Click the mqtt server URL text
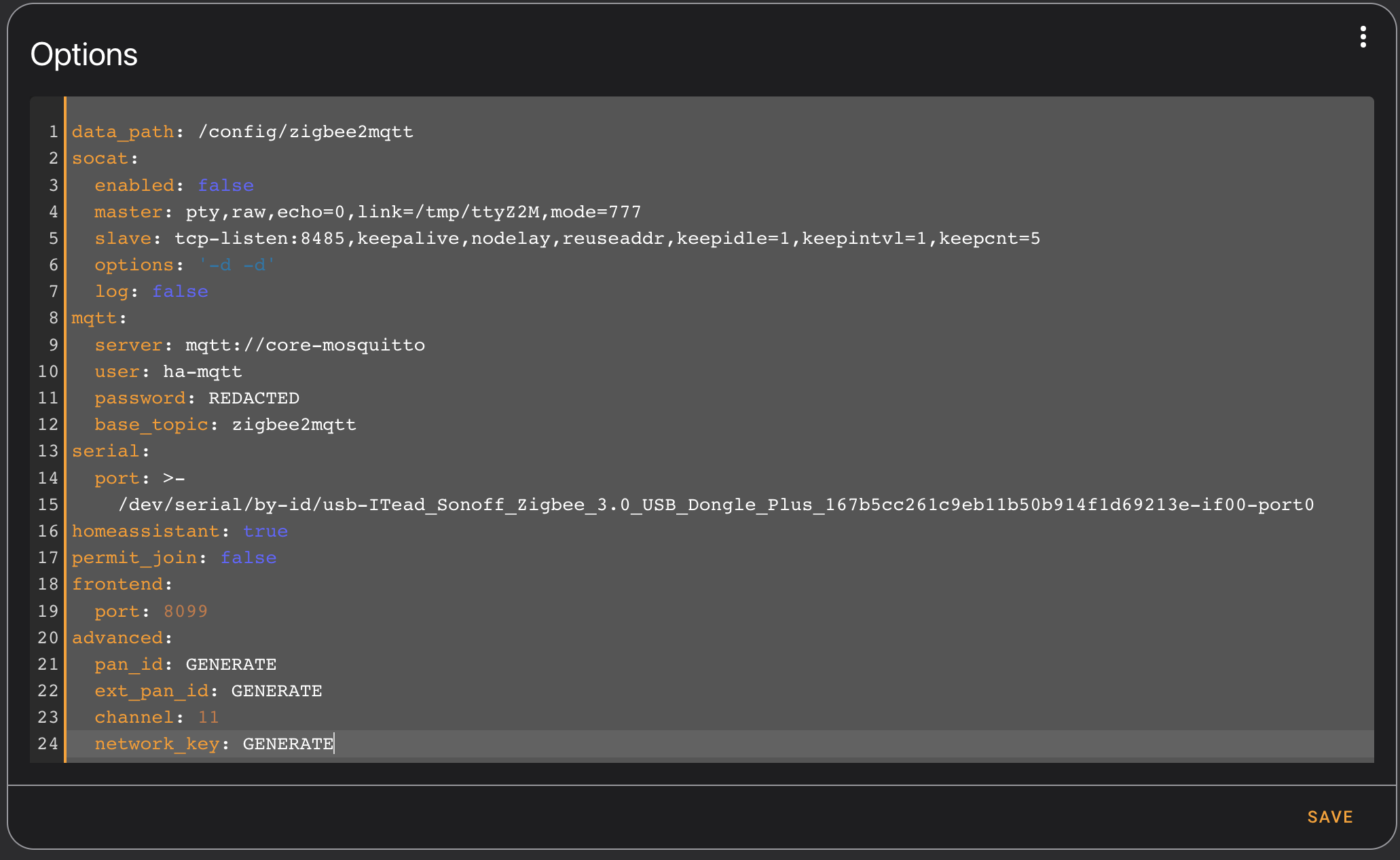 [305, 345]
